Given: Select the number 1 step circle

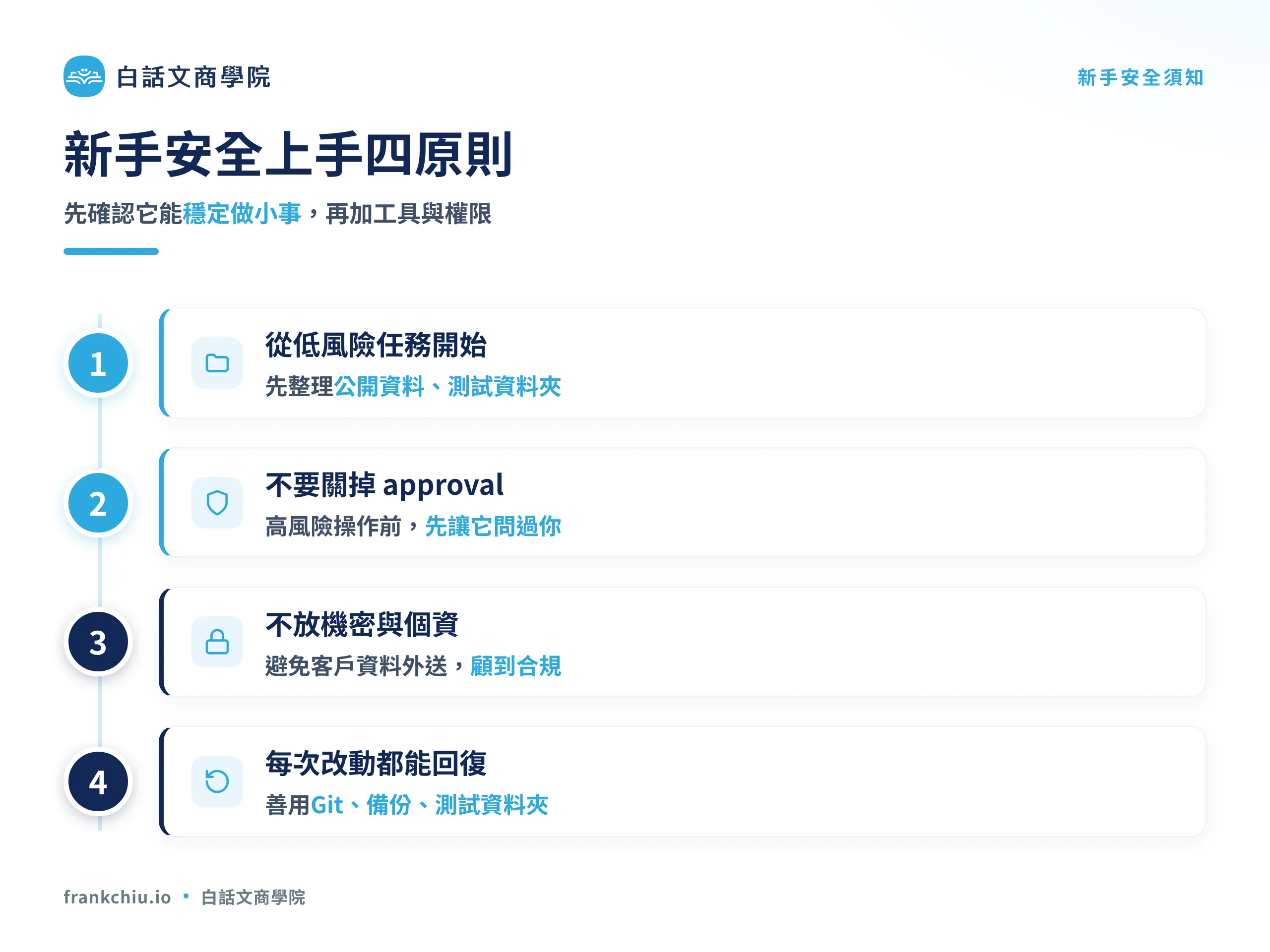Looking at the screenshot, I should coord(98,363).
